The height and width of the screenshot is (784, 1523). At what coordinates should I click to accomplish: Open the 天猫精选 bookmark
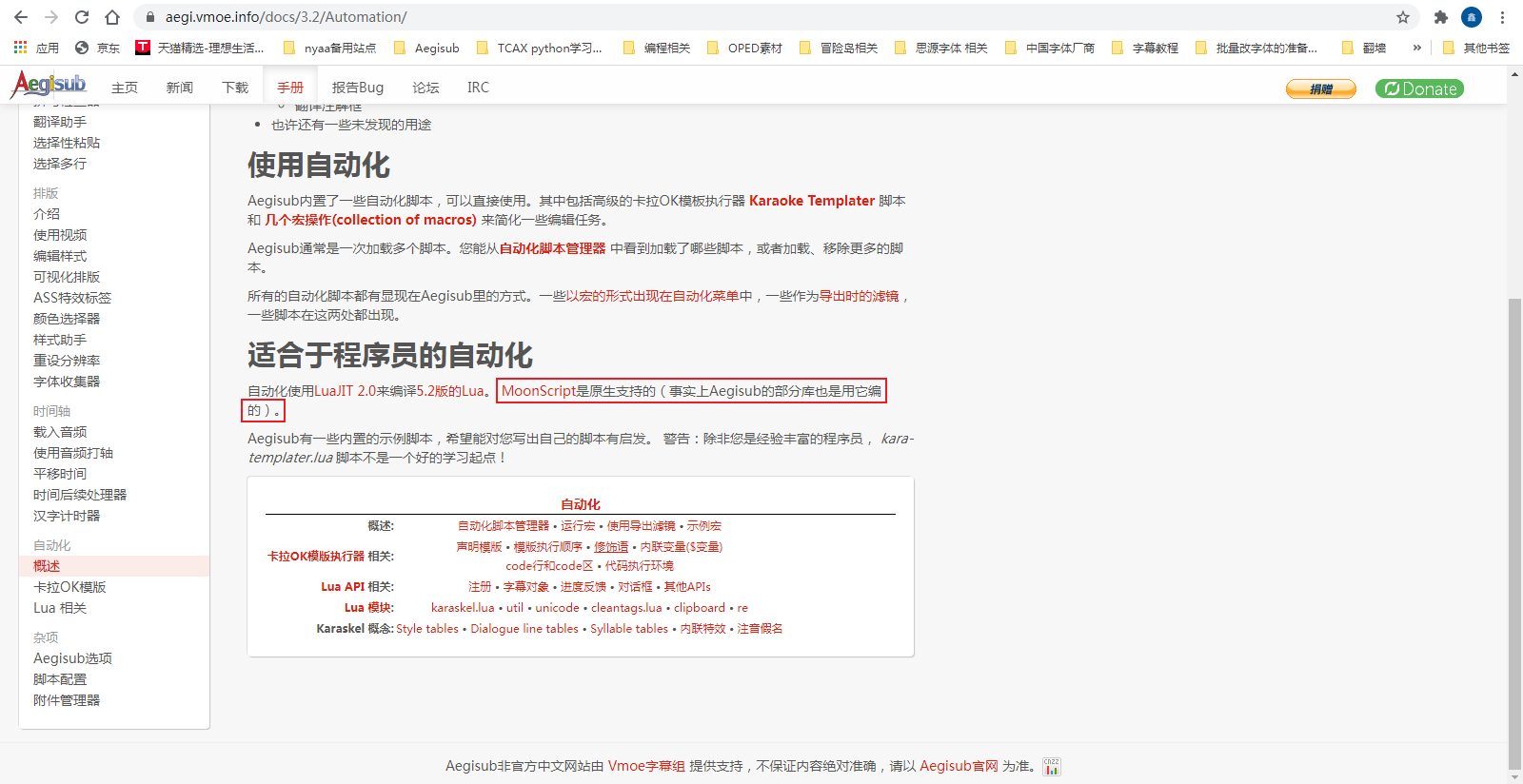(x=200, y=48)
